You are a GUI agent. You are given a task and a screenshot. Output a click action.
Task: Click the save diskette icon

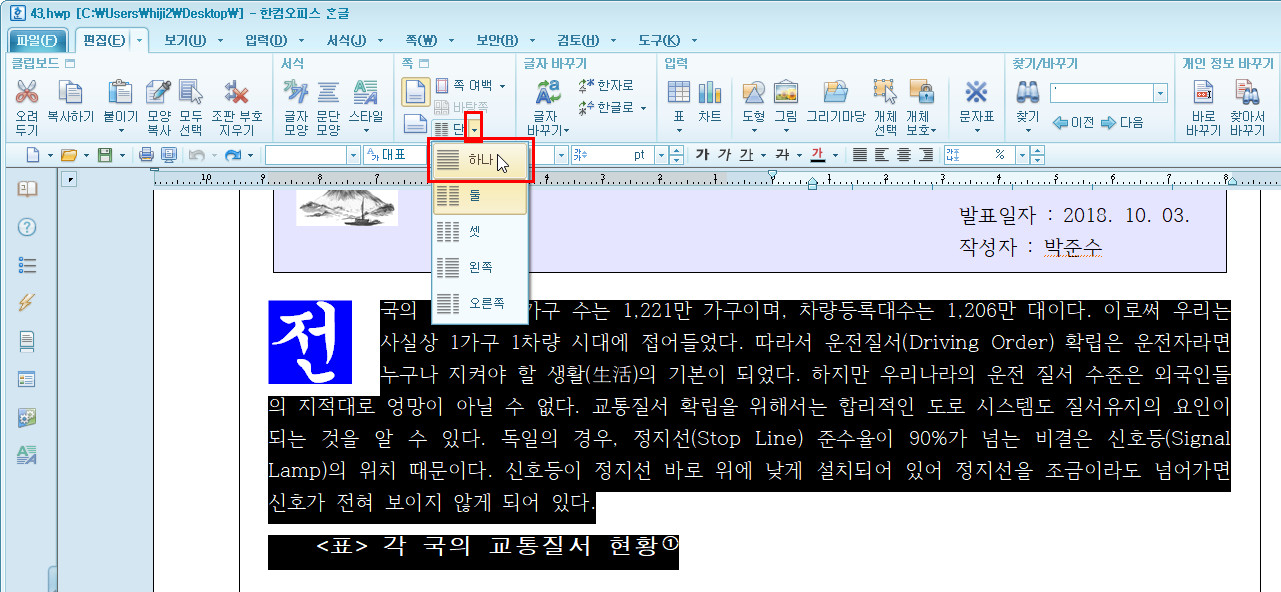104,155
